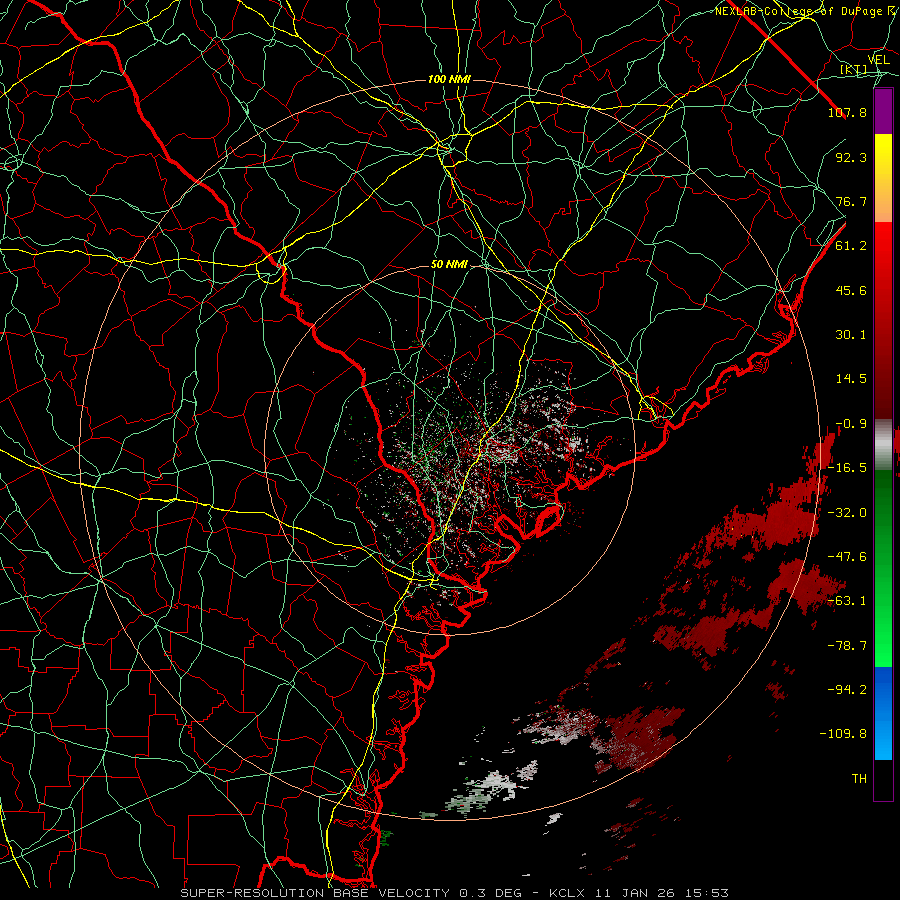Click the -63.1 scale value
Viewport: 900px width, 900px height.
point(847,601)
